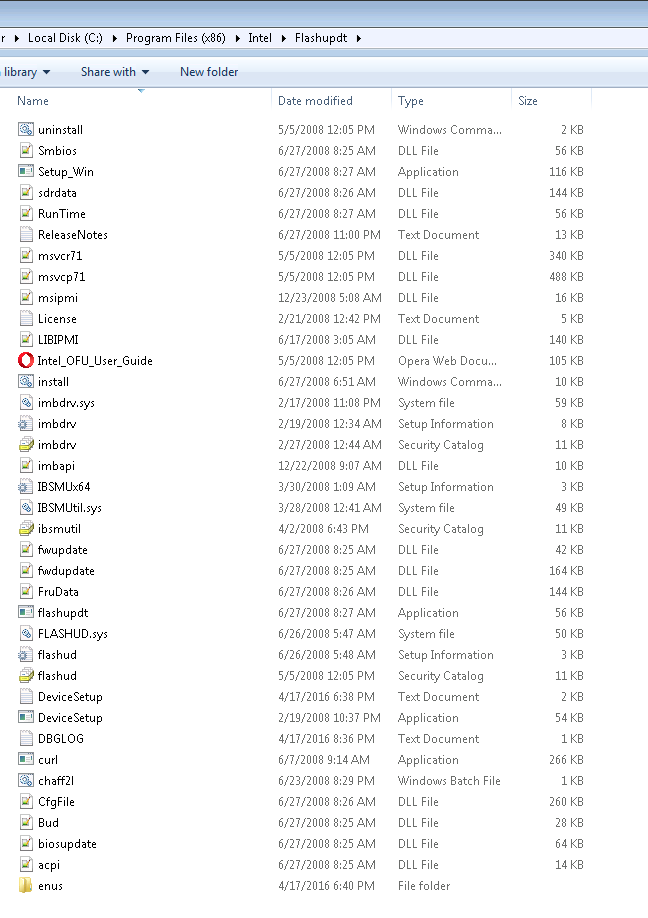Click the msvcp71 file name

point(61,277)
